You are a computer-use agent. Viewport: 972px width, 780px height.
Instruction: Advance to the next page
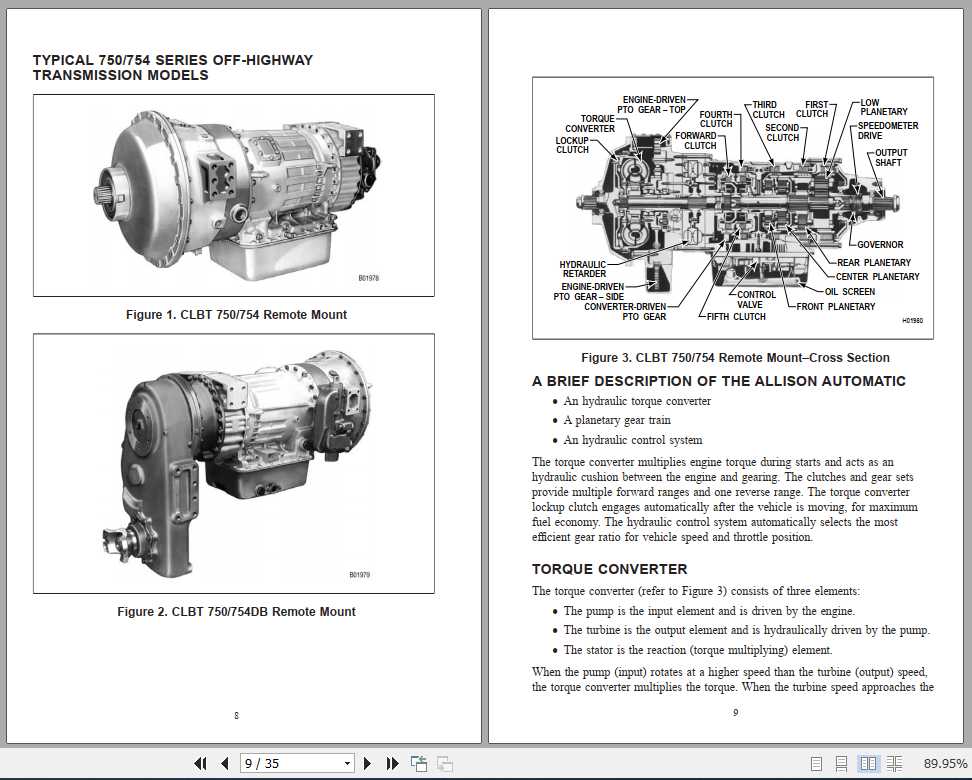coord(368,763)
